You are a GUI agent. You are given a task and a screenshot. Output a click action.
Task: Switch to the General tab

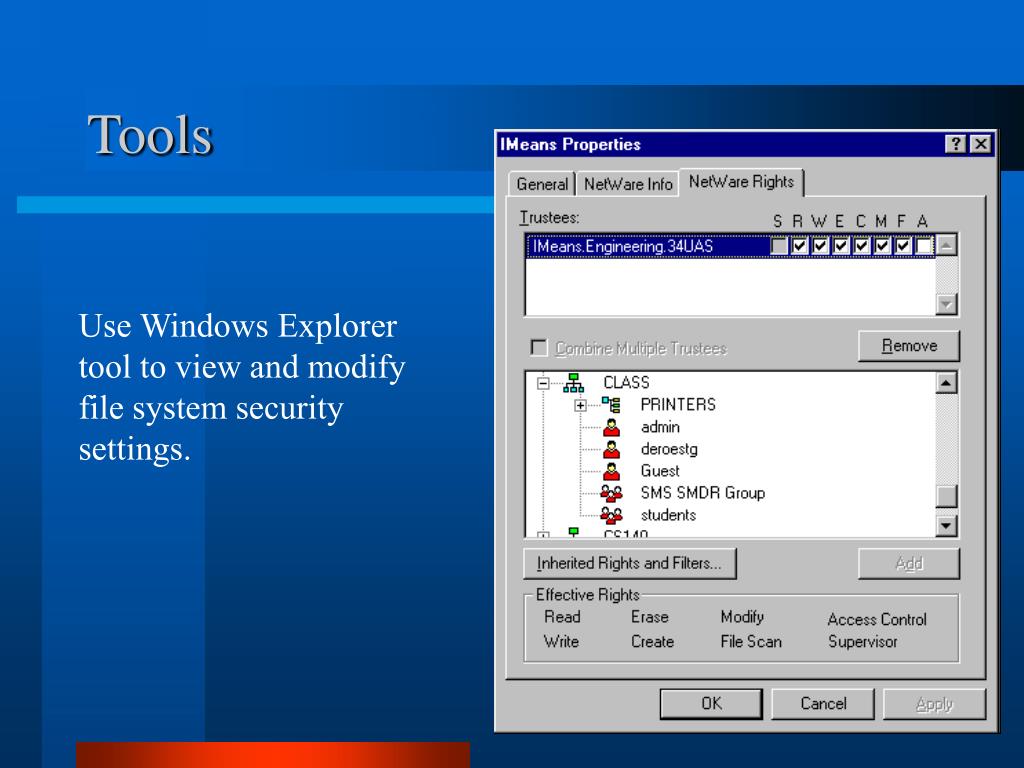click(x=542, y=184)
